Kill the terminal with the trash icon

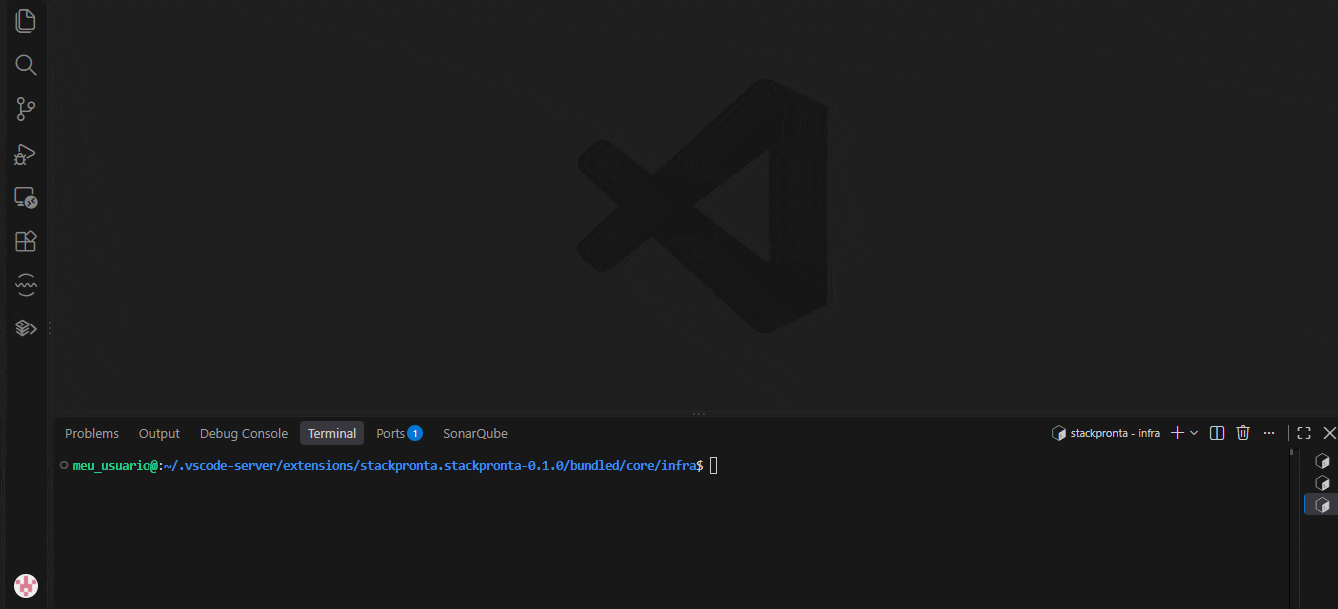coord(1243,433)
